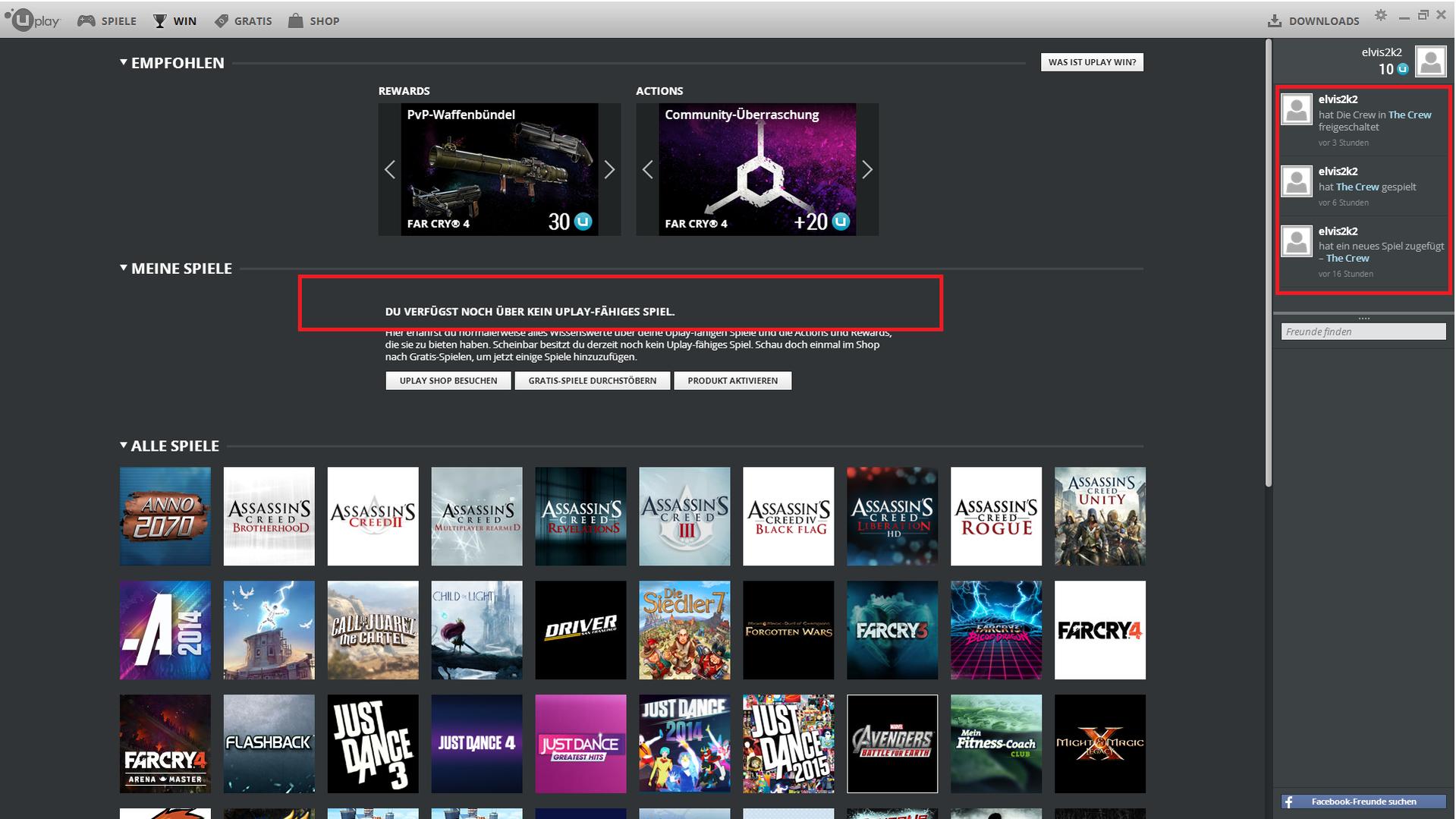This screenshot has width=1456, height=819.
Task: Open Die Siedler 7 tile
Action: click(x=685, y=630)
